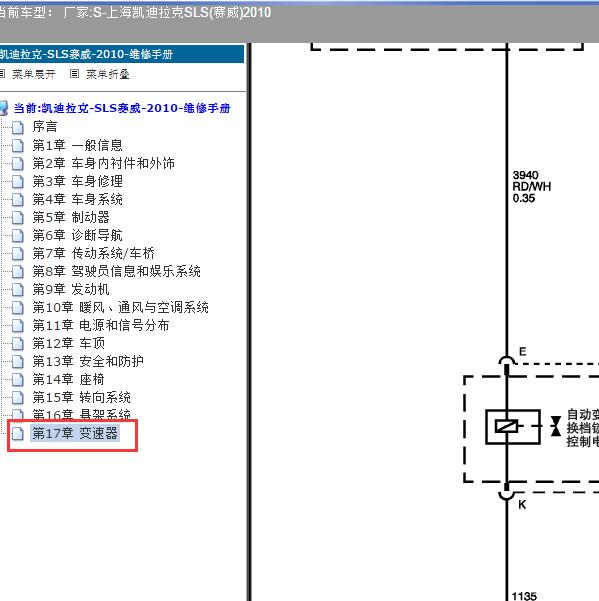Click the page icon beside 第12章 车顶
Screen dimensions: 599x601
pyautogui.click(x=18, y=343)
